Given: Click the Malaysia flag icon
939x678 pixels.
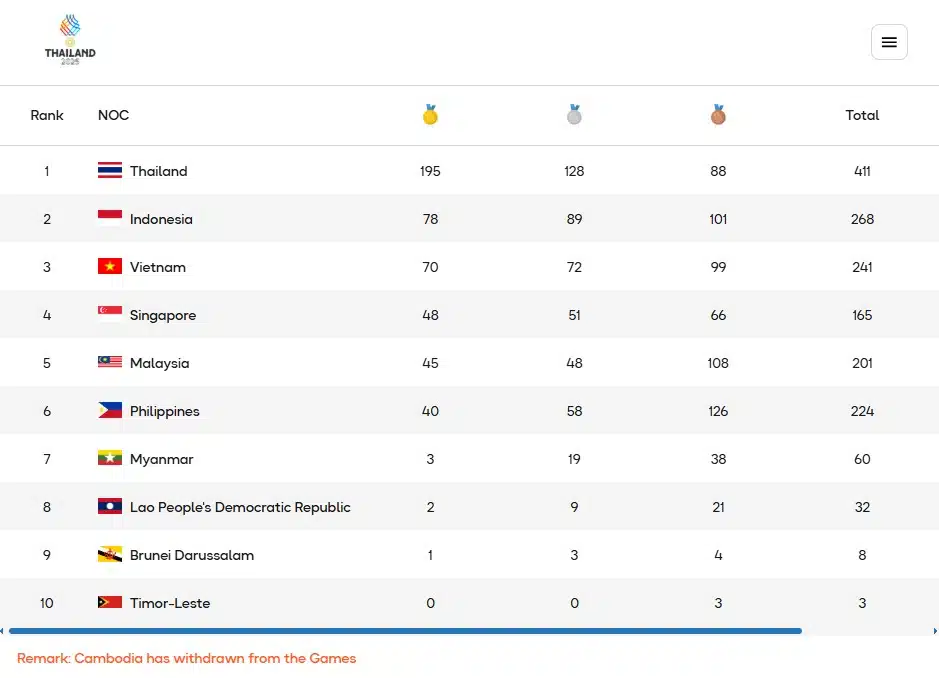Looking at the screenshot, I should click(x=110, y=363).
